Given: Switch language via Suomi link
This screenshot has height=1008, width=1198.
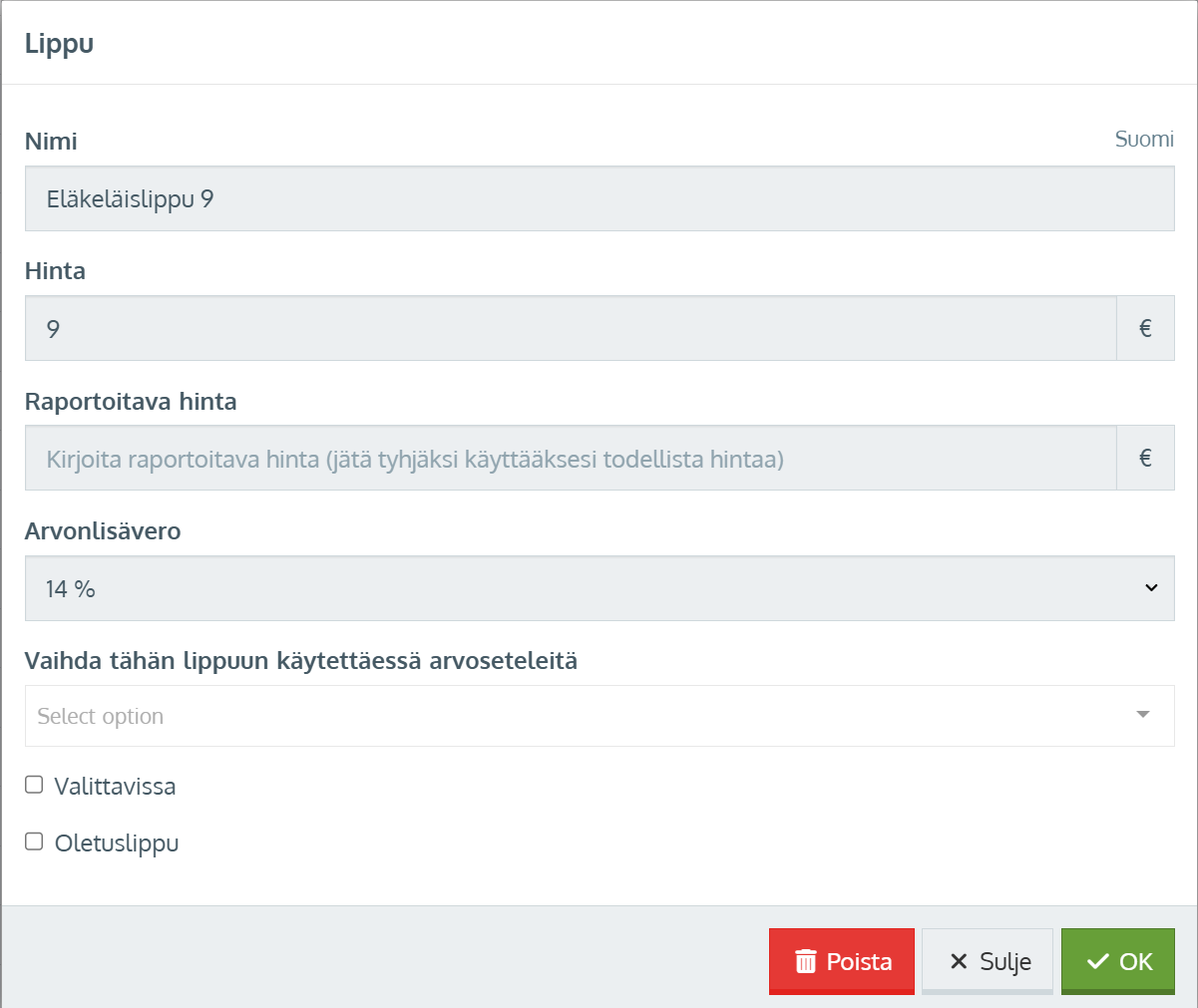Looking at the screenshot, I should pos(1143,140).
